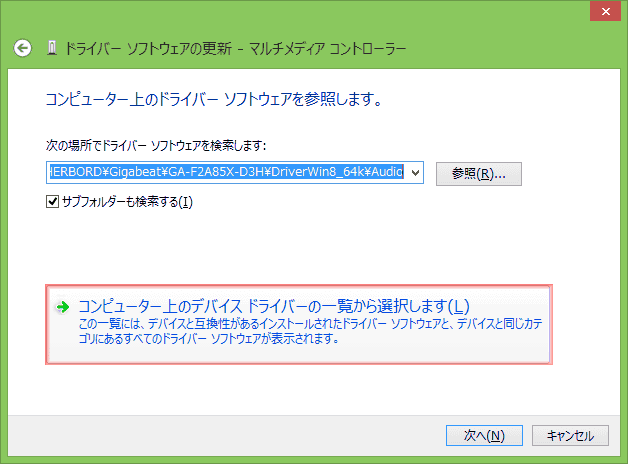Image resolution: width=628 pixels, height=464 pixels.
Task: Open the 参照(R)... browse button
Action: coord(479,174)
